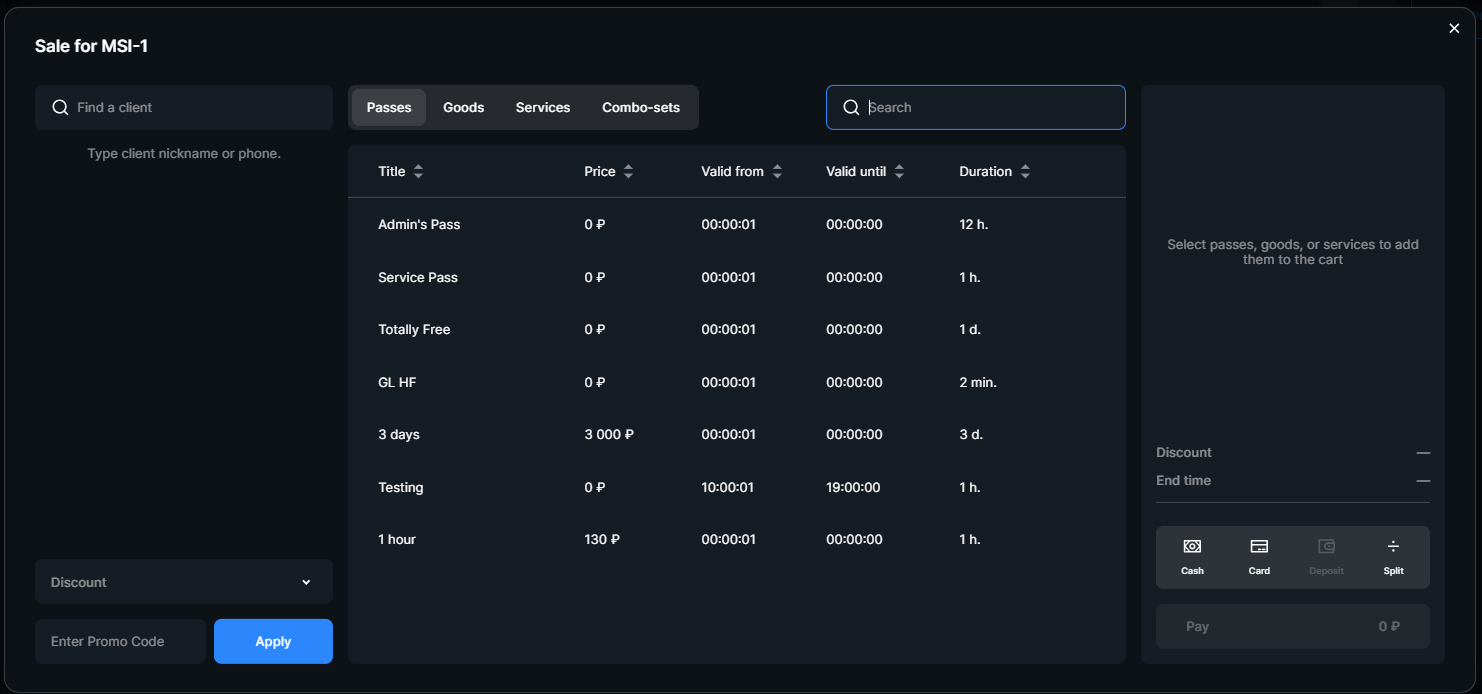
Task: Sort passes by Price column
Action: [609, 171]
